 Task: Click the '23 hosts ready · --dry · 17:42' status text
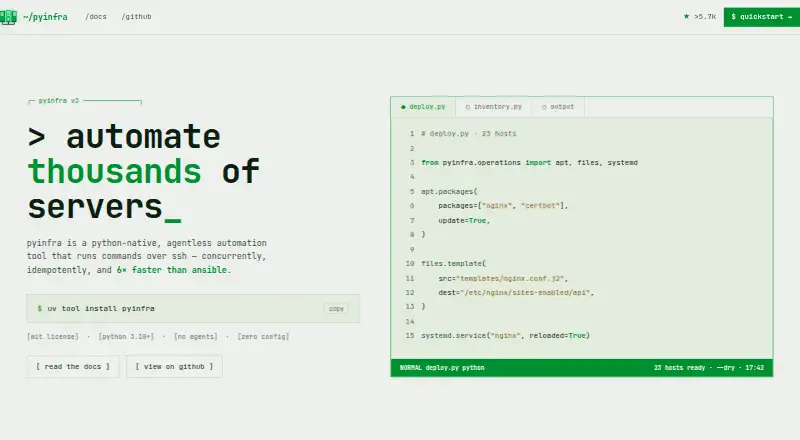(x=709, y=368)
